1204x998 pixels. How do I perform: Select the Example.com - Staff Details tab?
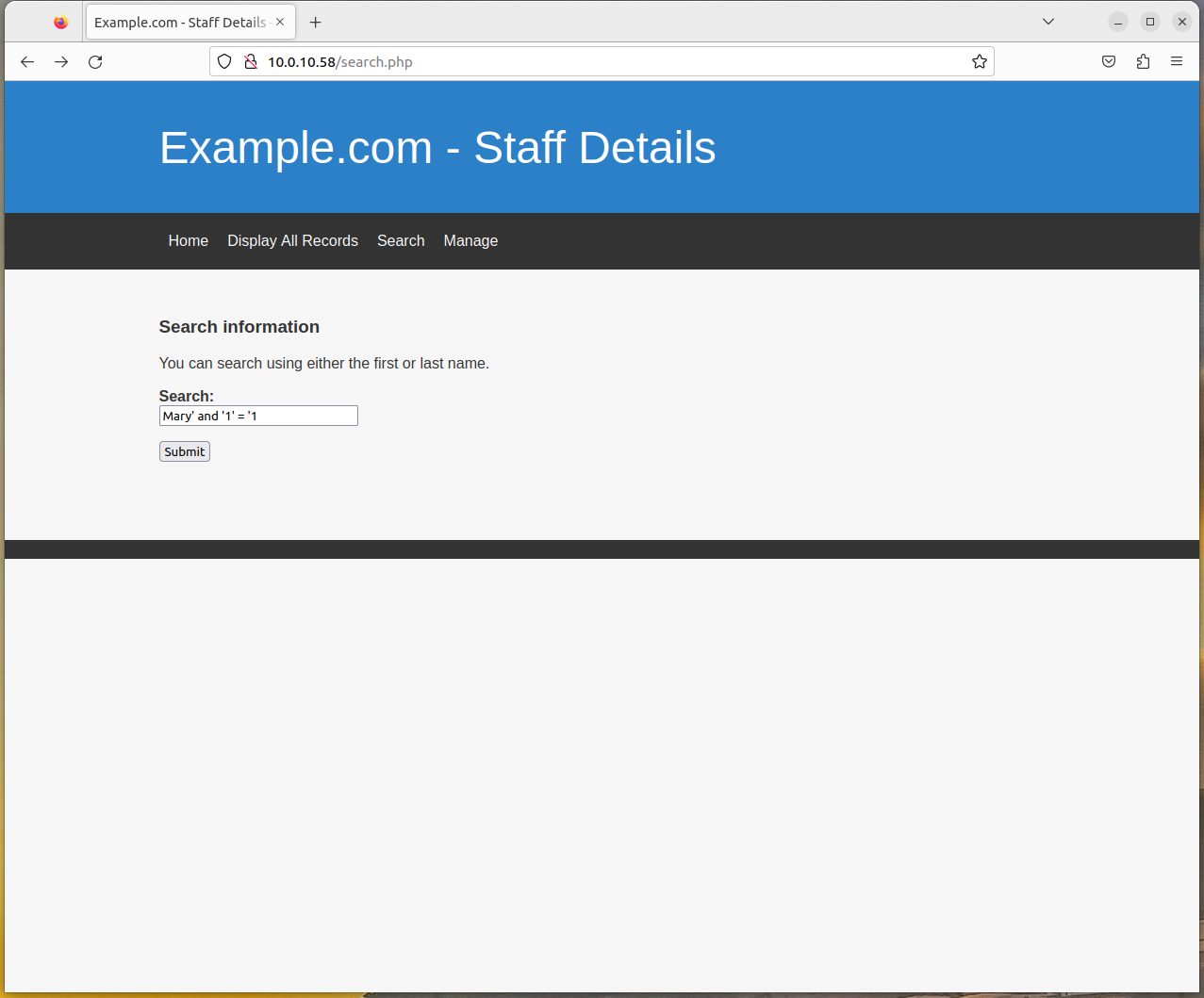[x=179, y=23]
